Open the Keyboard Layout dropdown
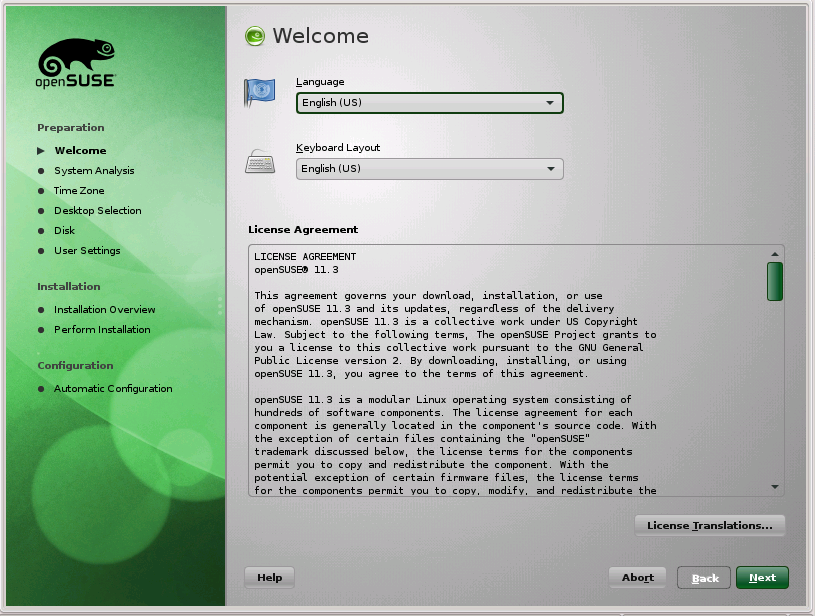This screenshot has height=616, width=815. click(x=429, y=169)
